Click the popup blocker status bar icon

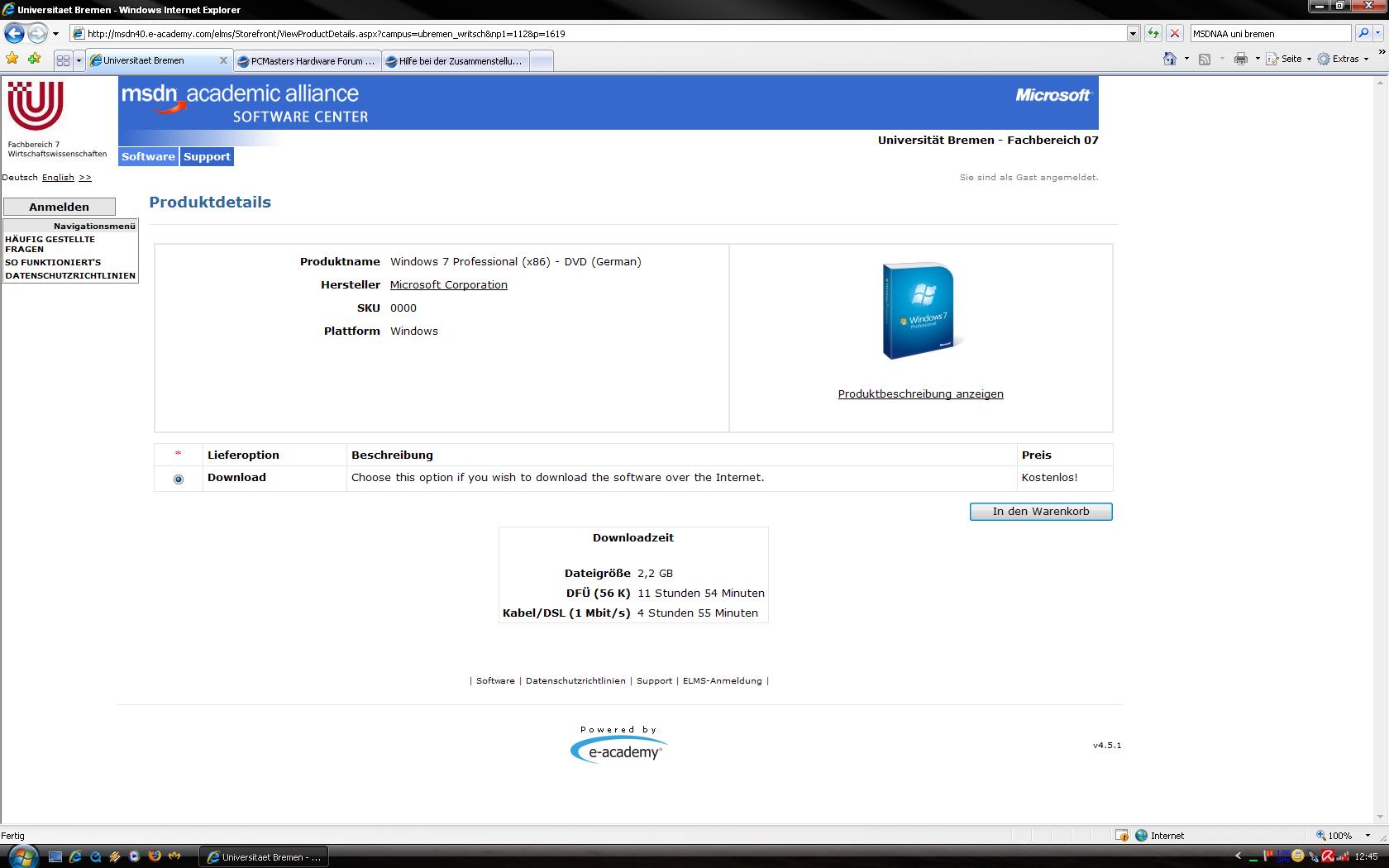pyautogui.click(x=1121, y=835)
